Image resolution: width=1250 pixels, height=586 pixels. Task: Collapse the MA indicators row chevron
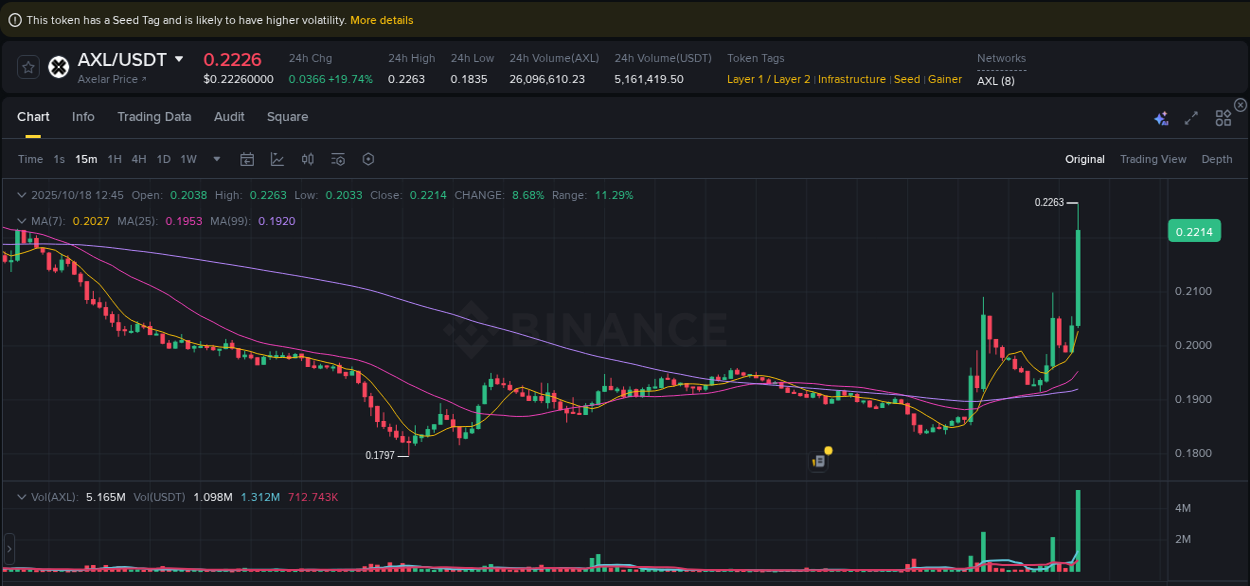point(22,221)
